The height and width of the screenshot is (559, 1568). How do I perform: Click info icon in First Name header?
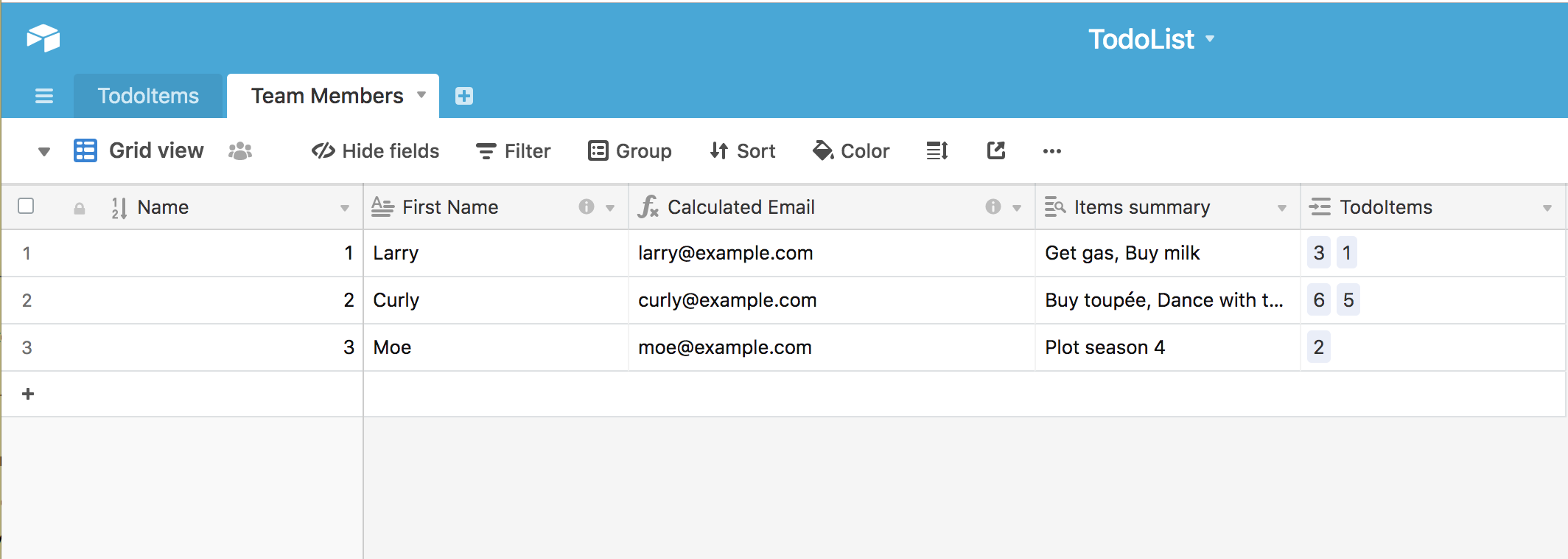pyautogui.click(x=586, y=207)
